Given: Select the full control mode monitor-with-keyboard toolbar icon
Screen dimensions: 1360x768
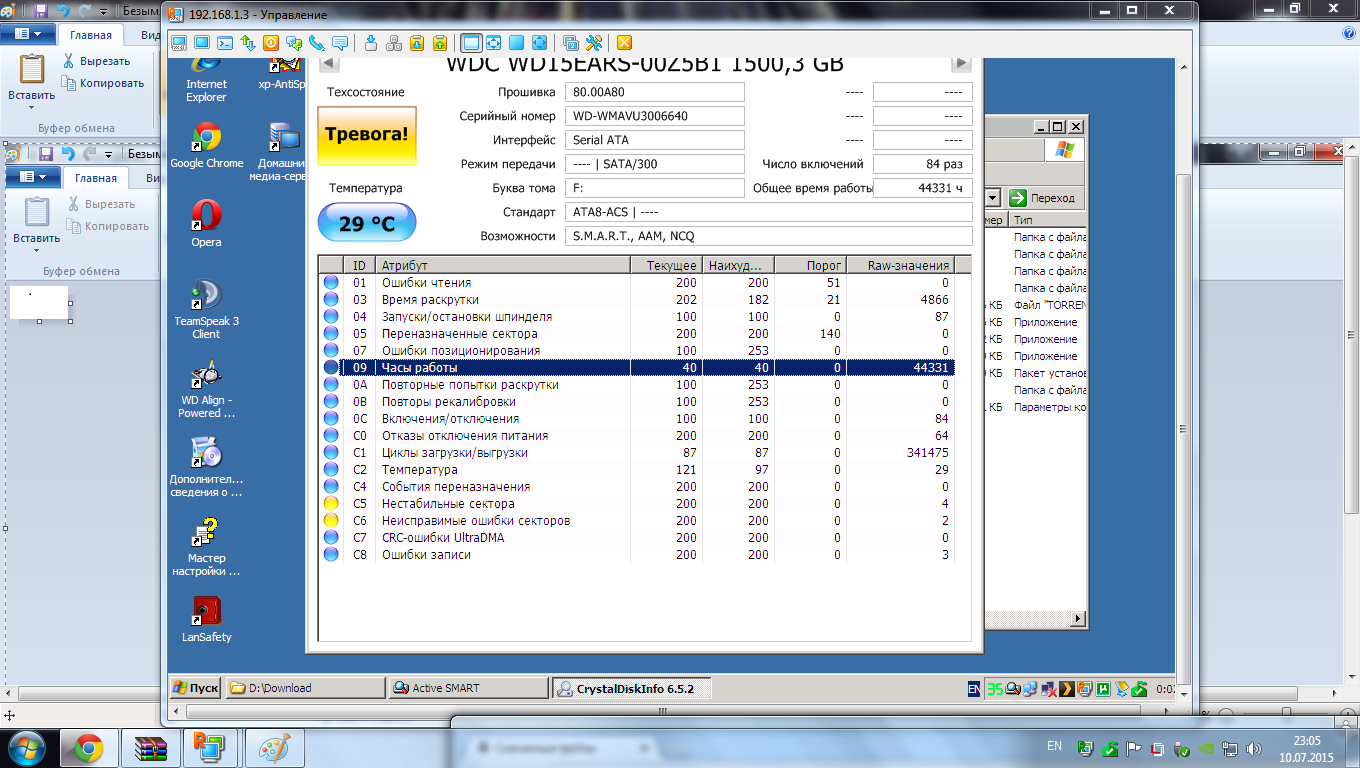Looking at the screenshot, I should point(180,43).
